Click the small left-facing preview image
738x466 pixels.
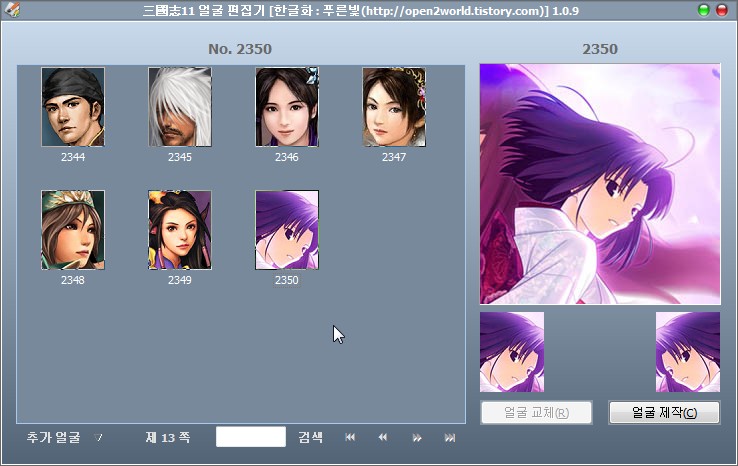pos(512,352)
